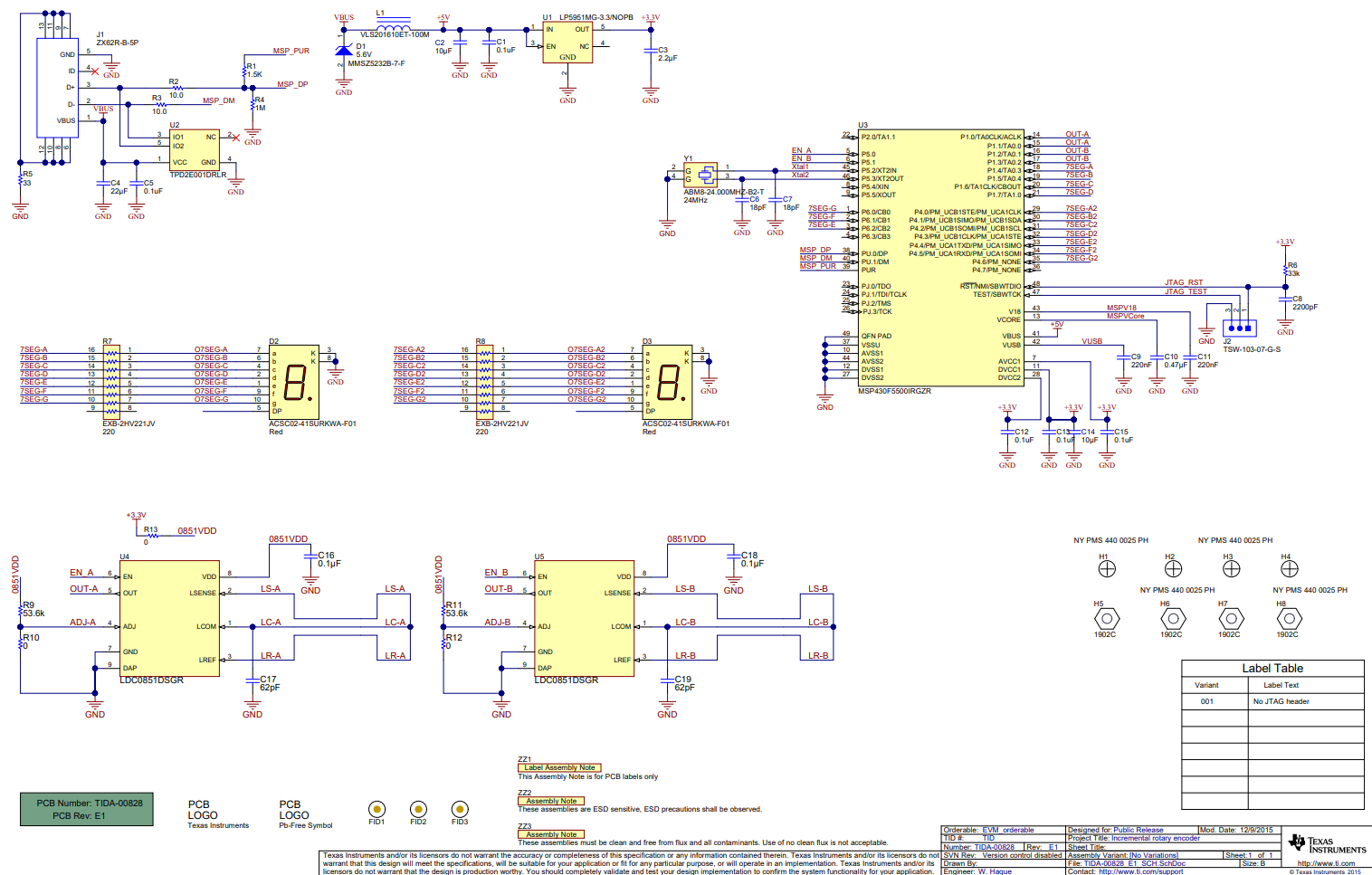The image size is (1372, 875).
Task: Click the U4 LDC0851DSGR component body
Action: [169, 617]
